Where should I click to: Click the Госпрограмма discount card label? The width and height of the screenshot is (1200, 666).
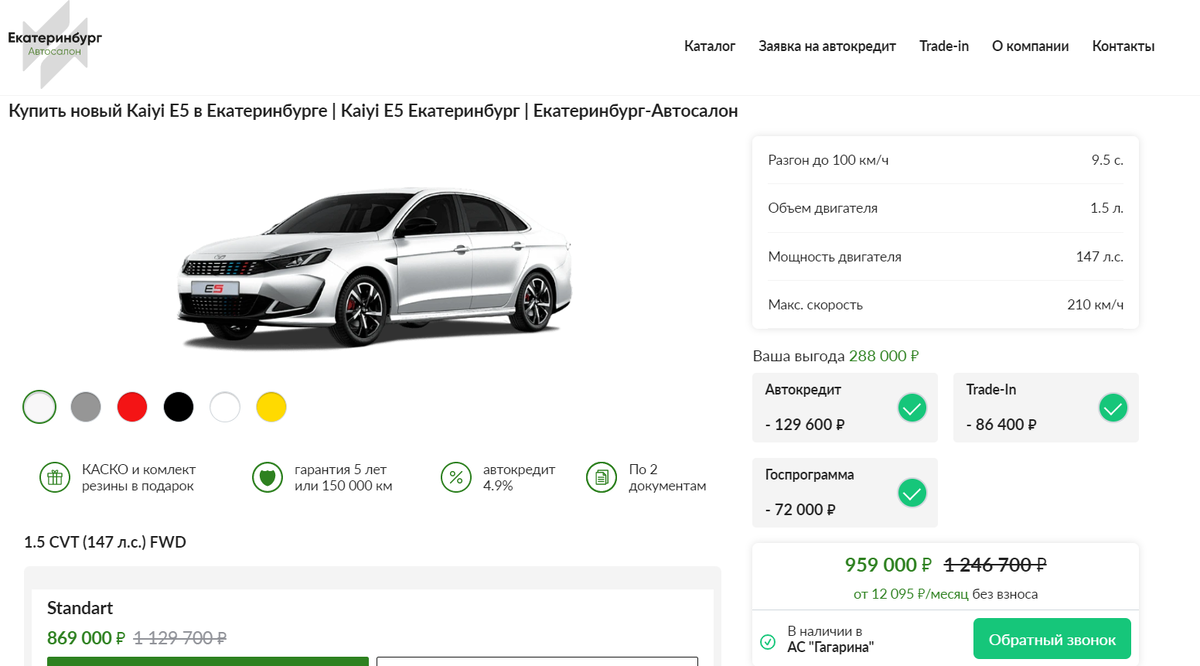[x=809, y=475]
